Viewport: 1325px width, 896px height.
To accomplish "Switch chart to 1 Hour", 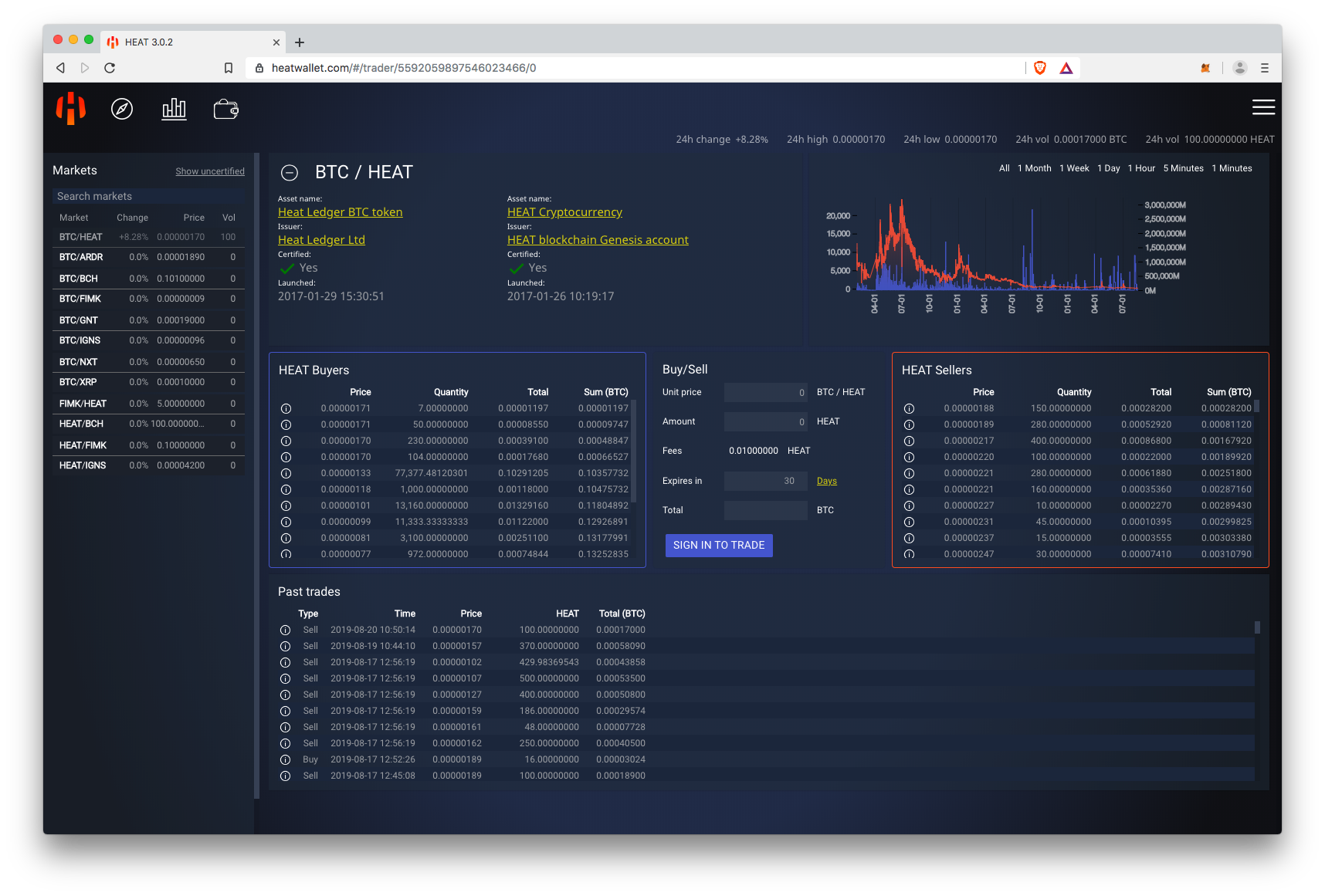I will pyautogui.click(x=1141, y=168).
